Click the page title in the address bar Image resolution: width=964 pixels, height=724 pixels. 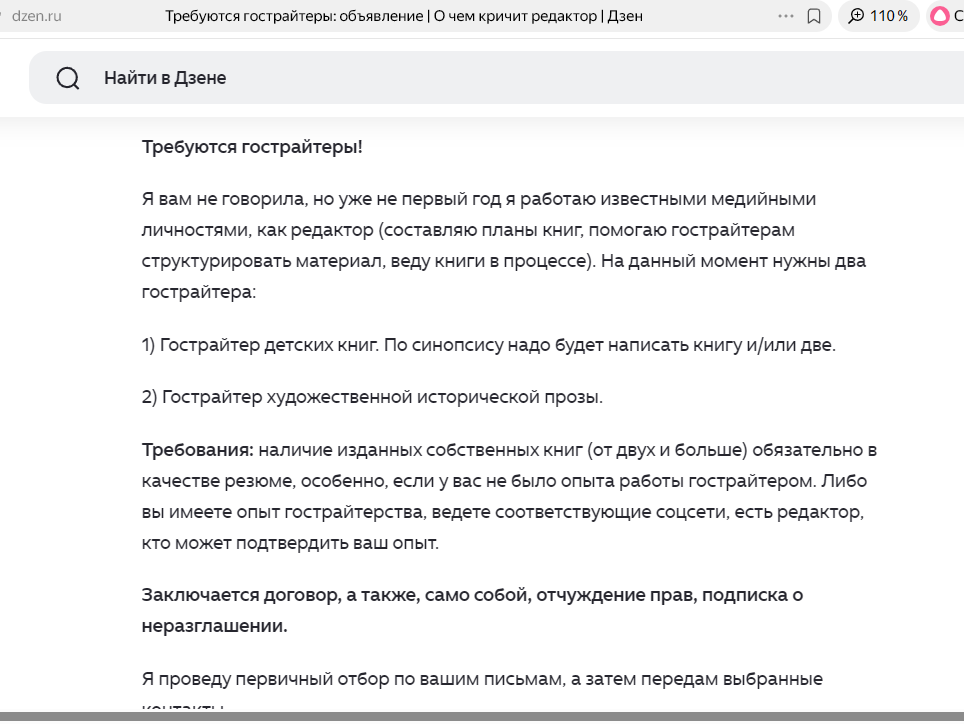coord(403,16)
